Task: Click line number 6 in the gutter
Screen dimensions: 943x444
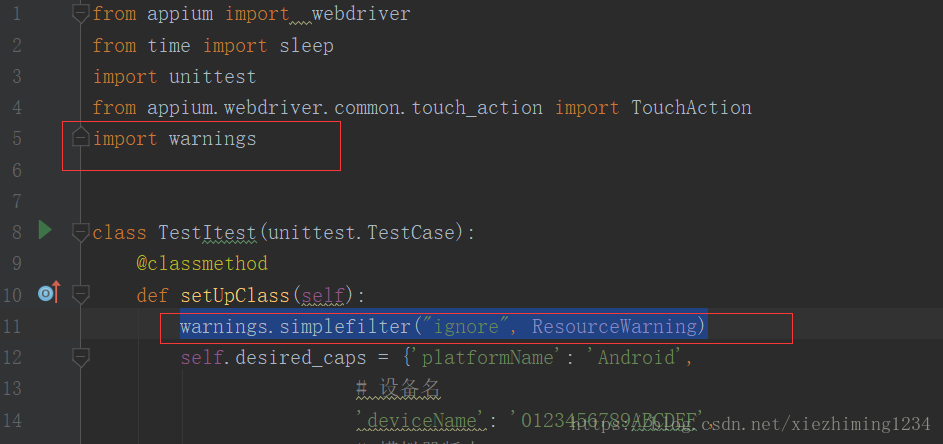Action: tap(16, 170)
